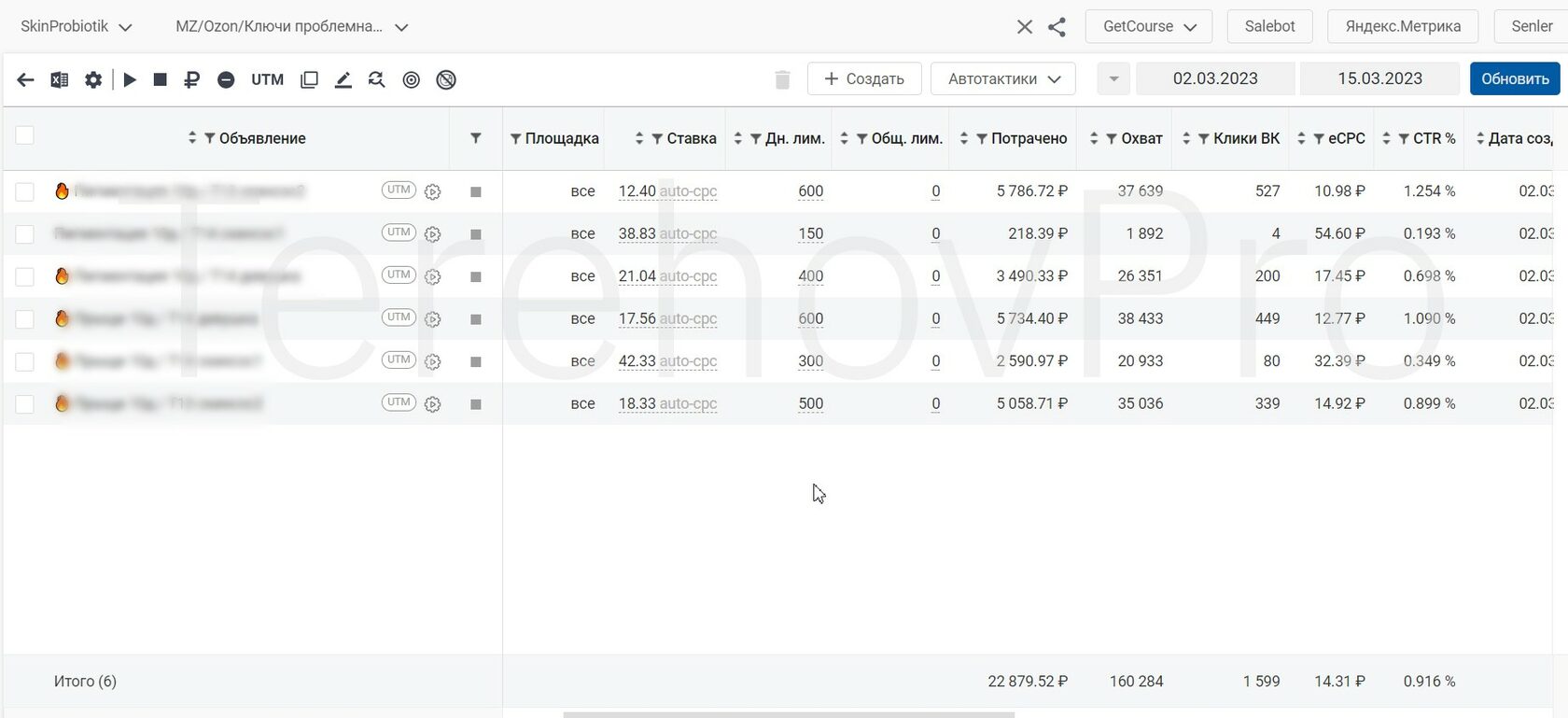Click UTM badge in the 38.83 bid row

click(x=399, y=232)
